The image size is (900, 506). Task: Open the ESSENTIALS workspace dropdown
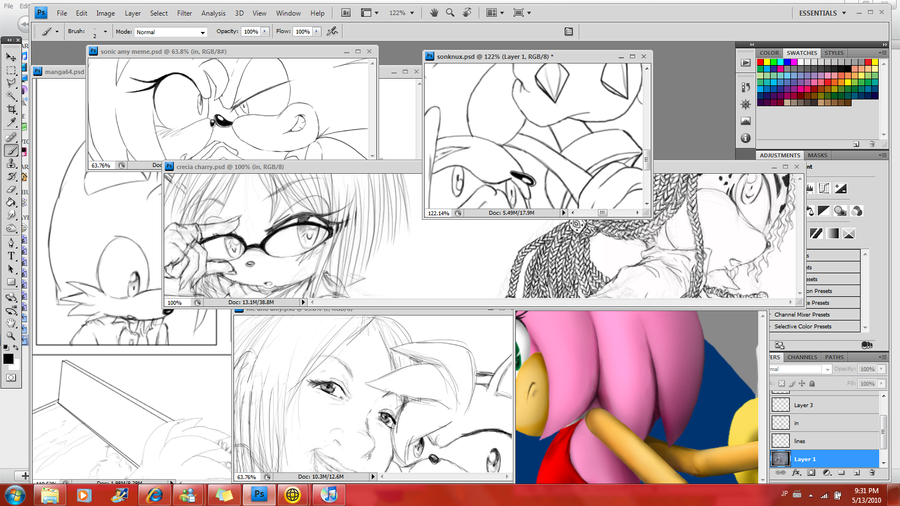[x=823, y=13]
